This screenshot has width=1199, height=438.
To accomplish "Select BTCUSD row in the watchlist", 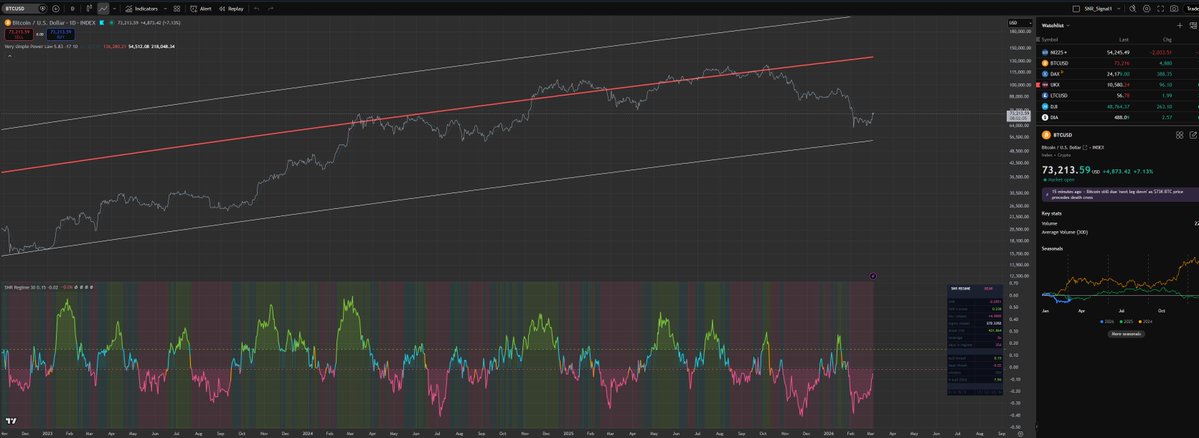I will [x=1118, y=63].
